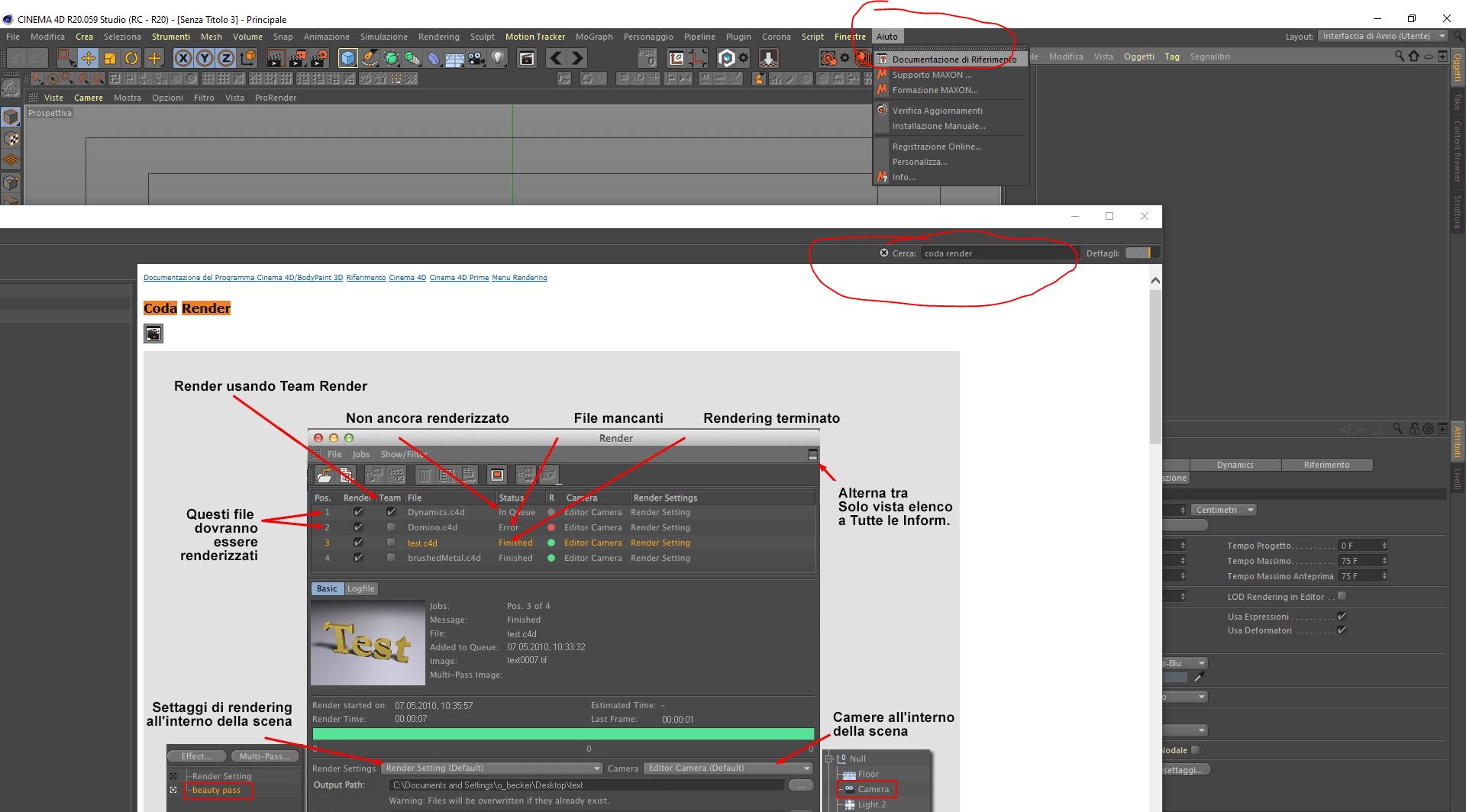Add a Bend deformer object
1466x812 pixels.
pyautogui.click(x=434, y=58)
